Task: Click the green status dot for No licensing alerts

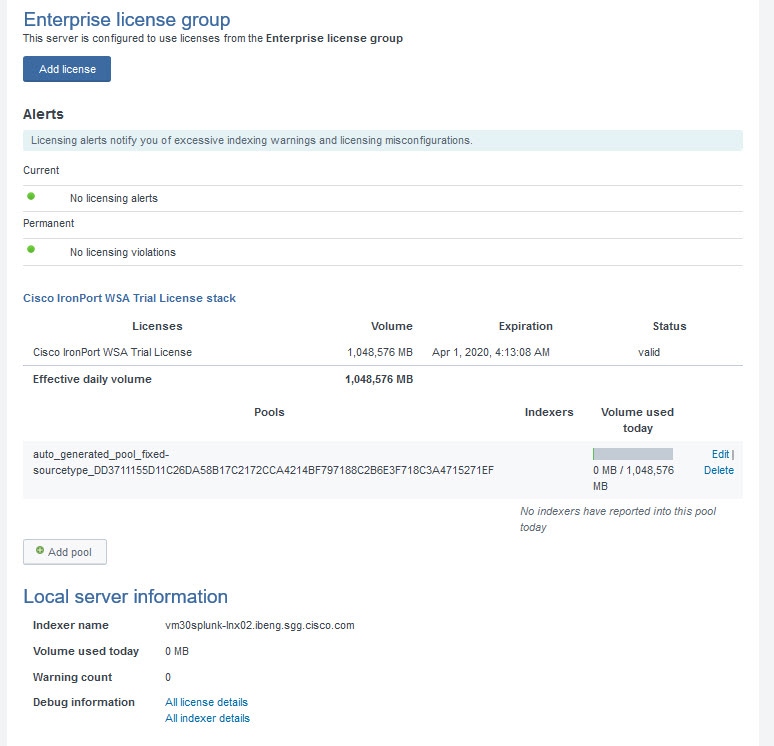Action: (x=31, y=196)
